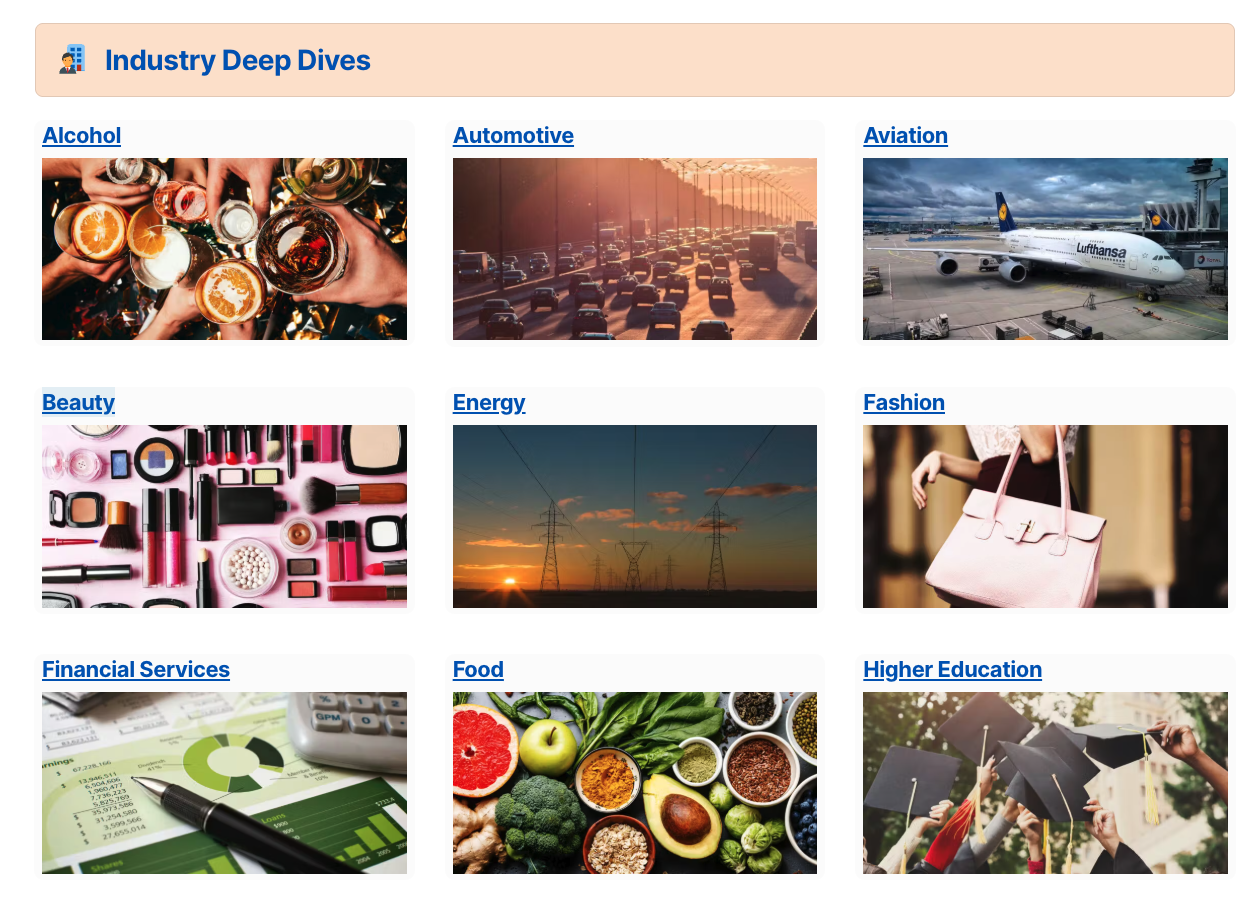Viewport: 1258px width, 906px height.
Task: Open the Alcohol industry link
Action: click(82, 136)
